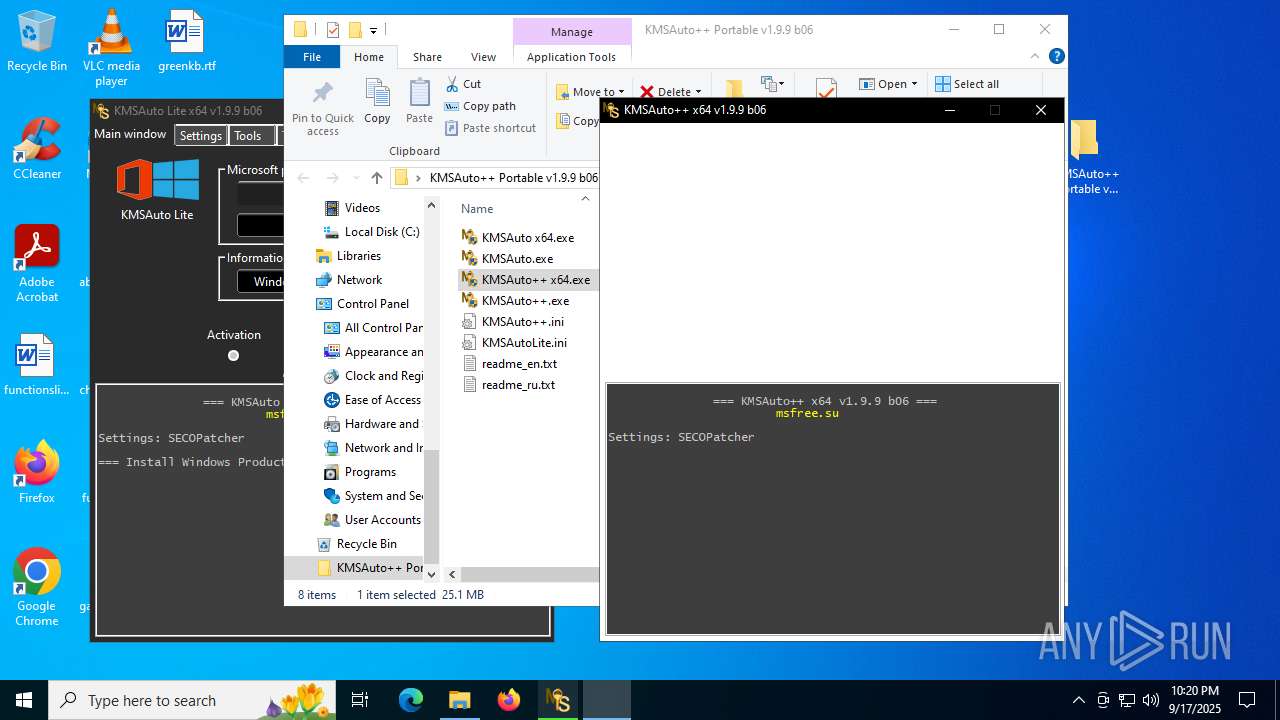The height and width of the screenshot is (720, 1280).
Task: Launch Google Chrome from desktop
Action: (37, 587)
